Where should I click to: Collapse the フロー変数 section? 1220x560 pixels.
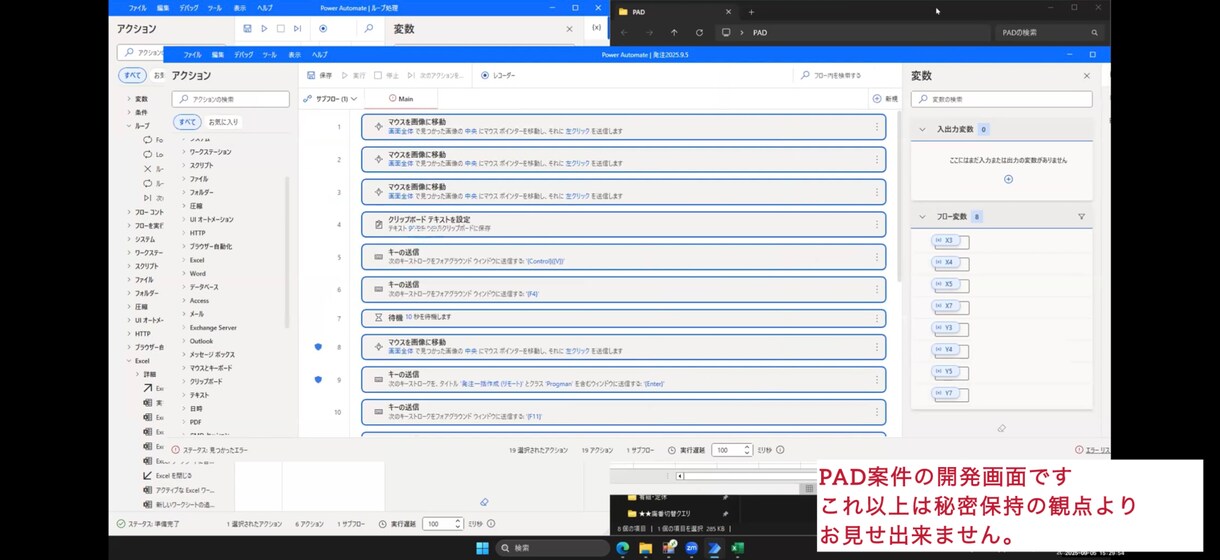924,216
